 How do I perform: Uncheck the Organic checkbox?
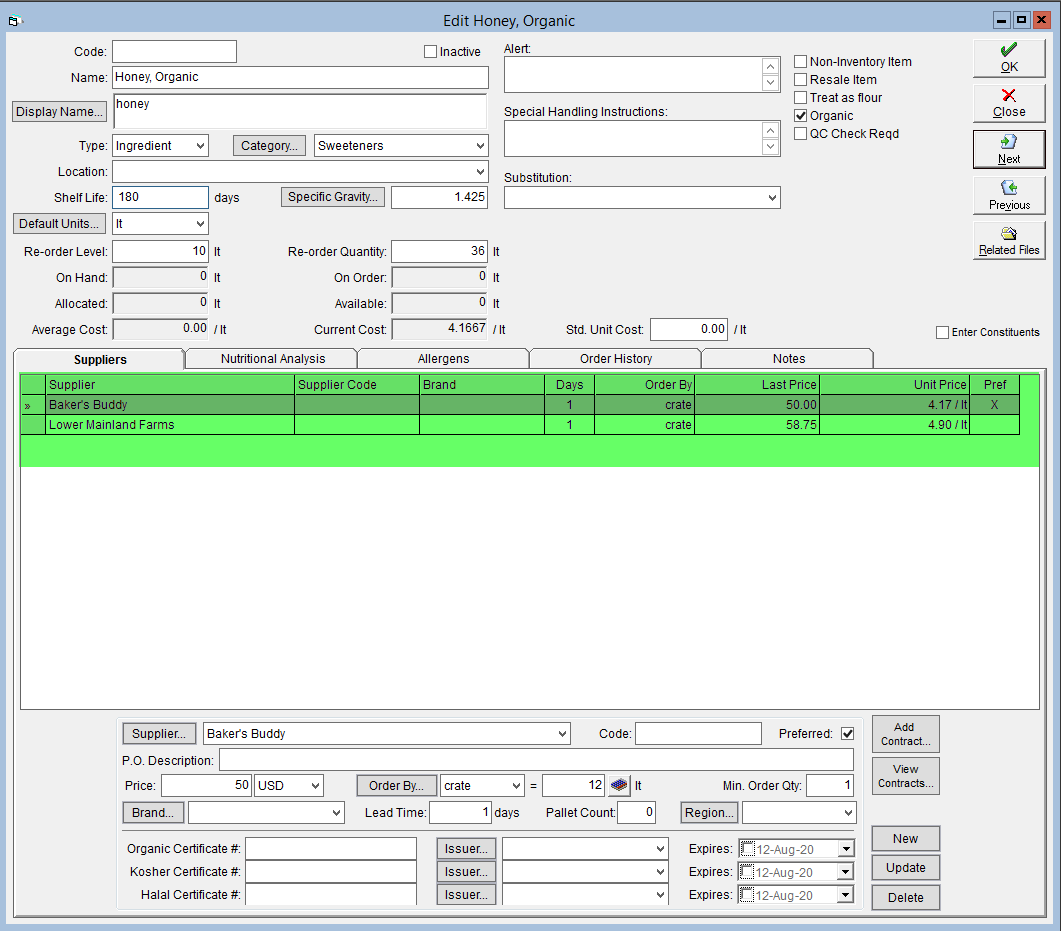pyautogui.click(x=800, y=116)
